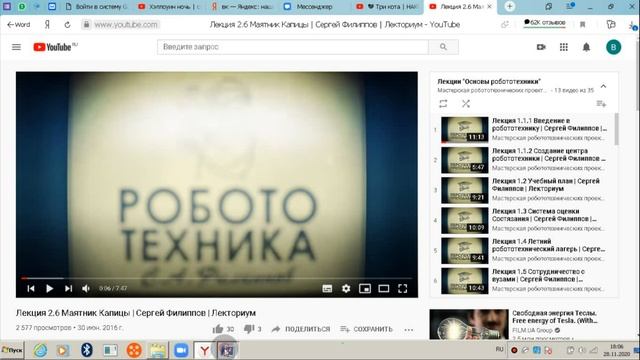Open Zoom from the taskbar
Viewport: 640px width, 360px height.
click(181, 350)
